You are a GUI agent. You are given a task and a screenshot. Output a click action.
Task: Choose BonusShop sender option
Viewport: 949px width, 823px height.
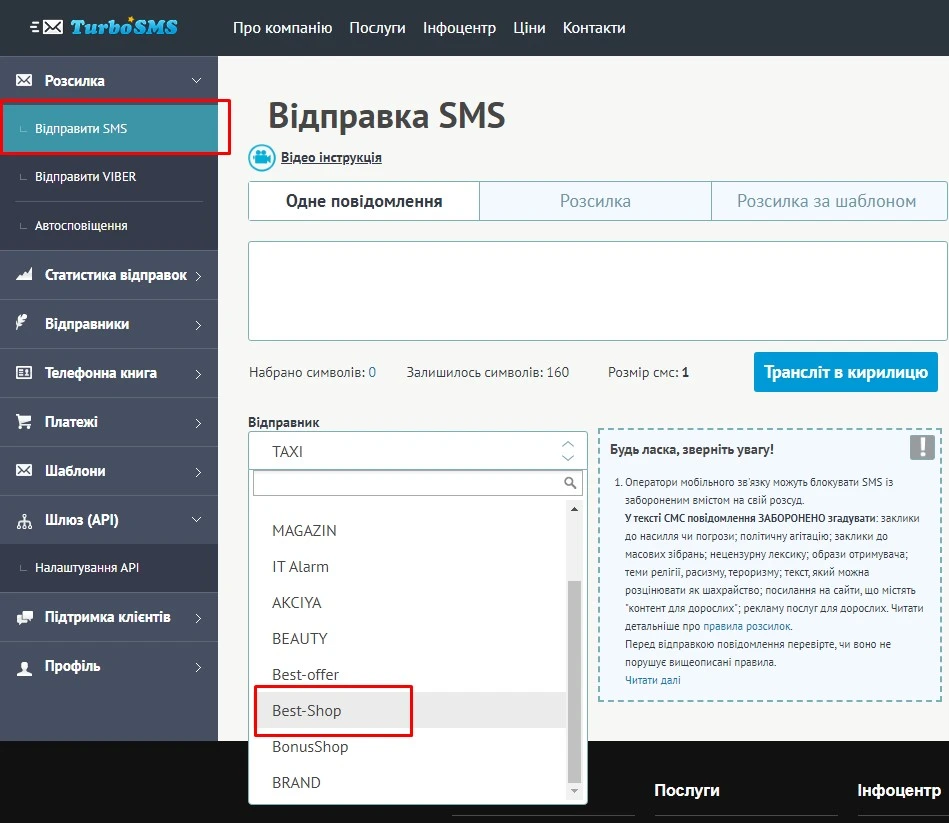(310, 746)
